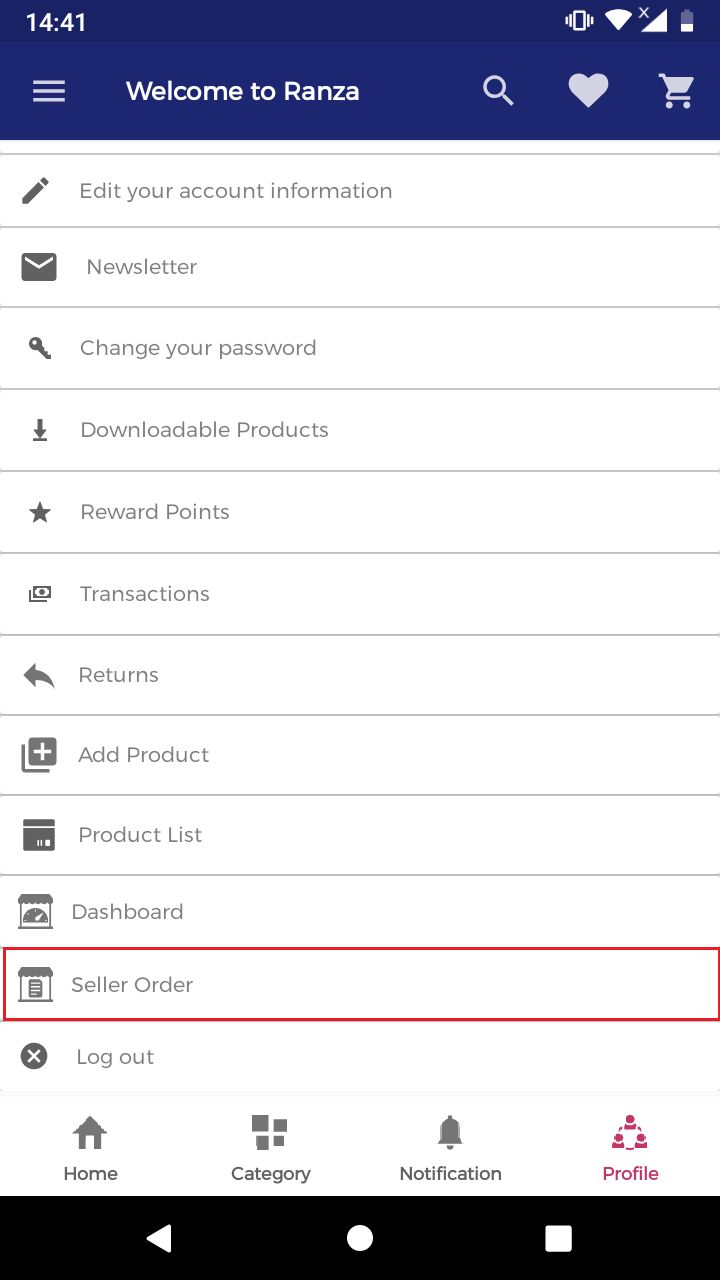The height and width of the screenshot is (1280, 720).
Task: Tap the key icon for Change password
Action: point(40,348)
